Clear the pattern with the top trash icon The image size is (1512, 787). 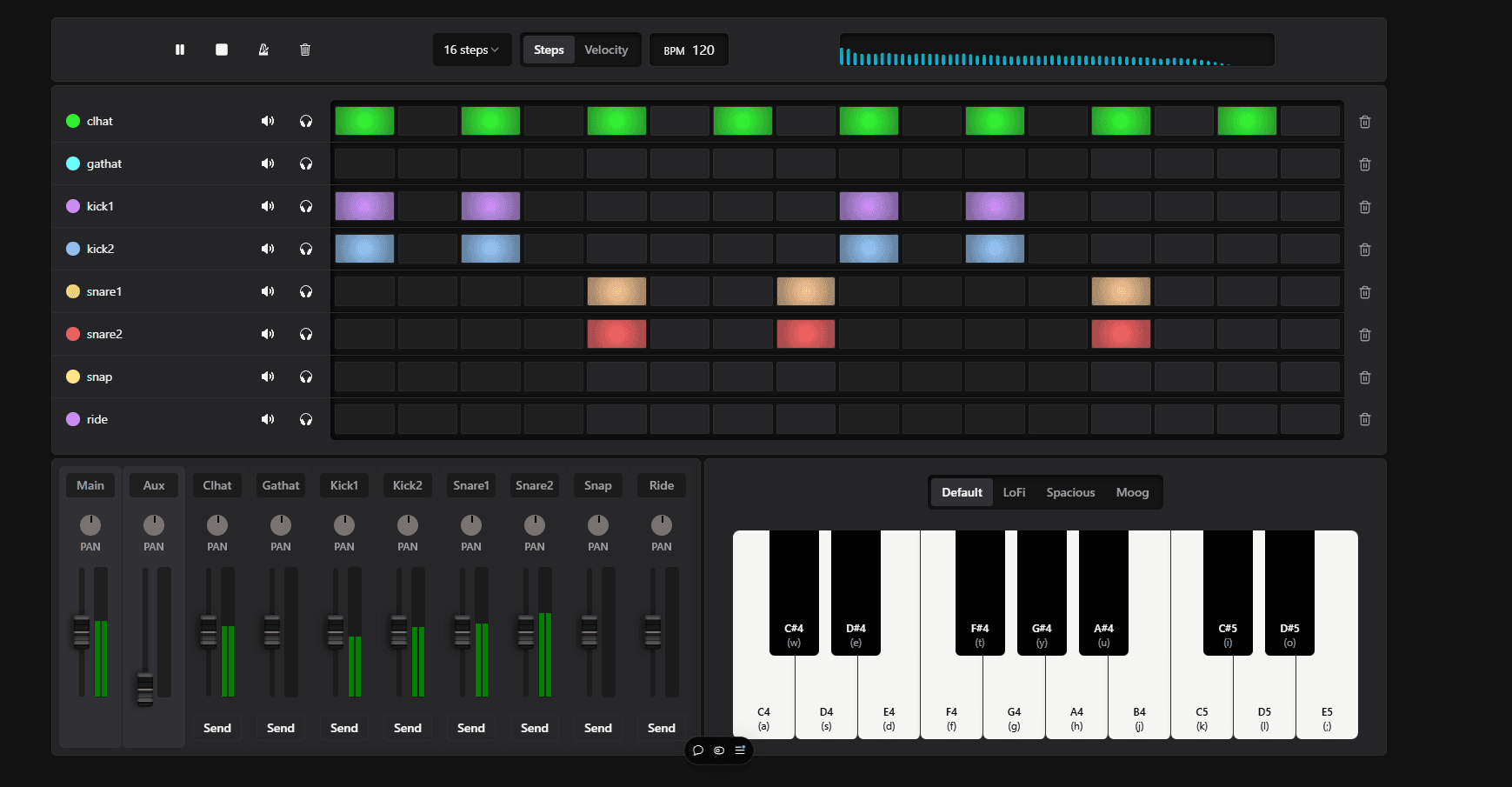[305, 50]
